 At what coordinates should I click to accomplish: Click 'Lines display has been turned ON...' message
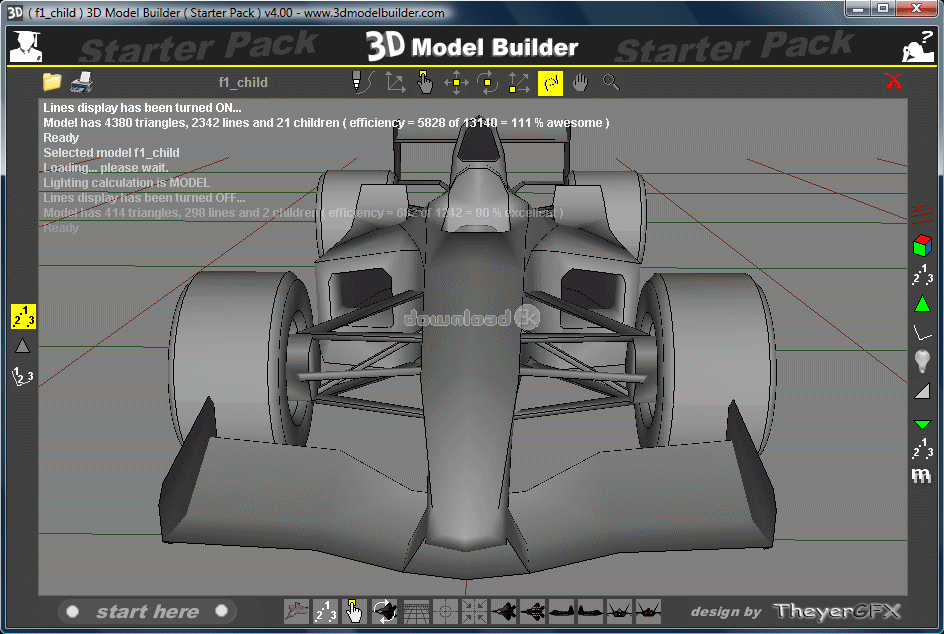pos(142,108)
